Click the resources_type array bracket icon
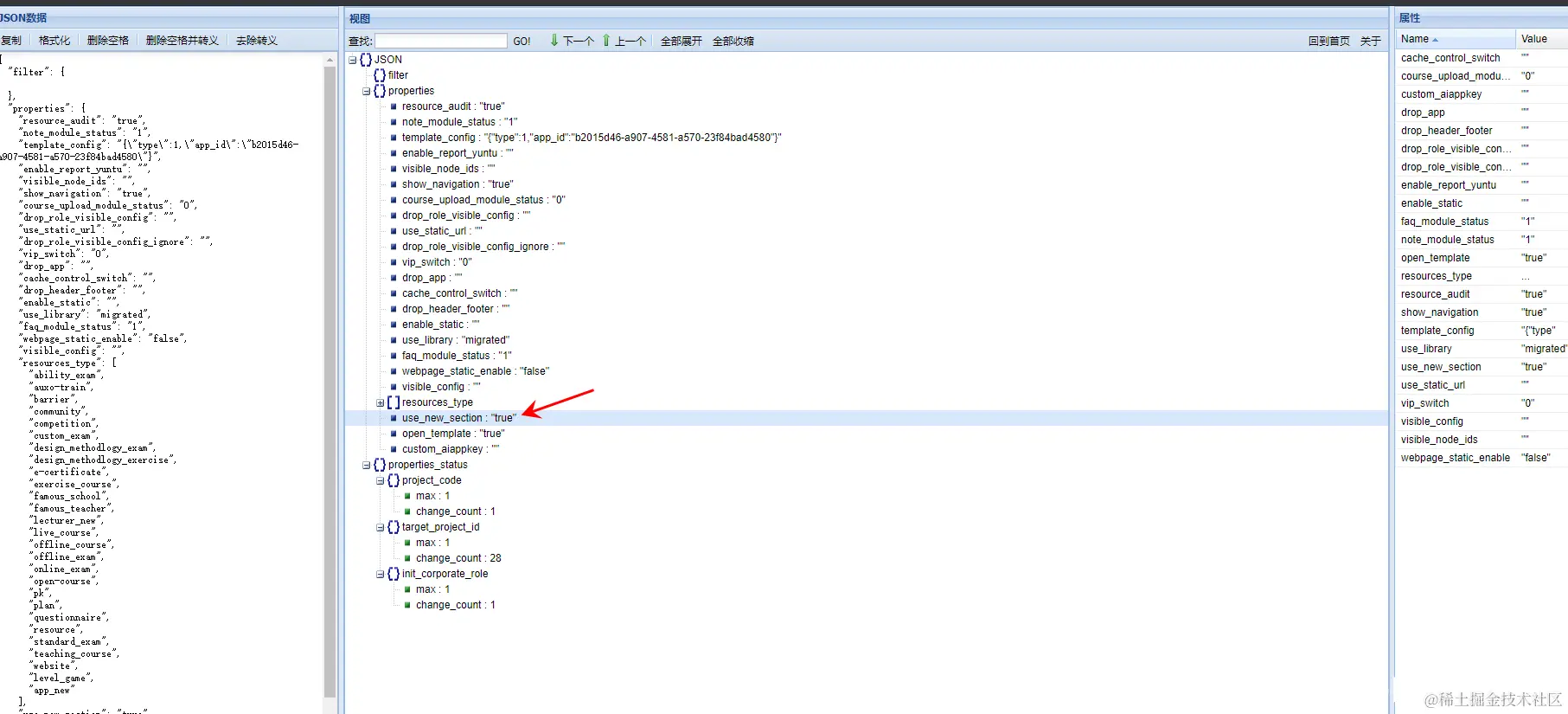Image resolution: width=1568 pixels, height=714 pixels. coord(394,402)
